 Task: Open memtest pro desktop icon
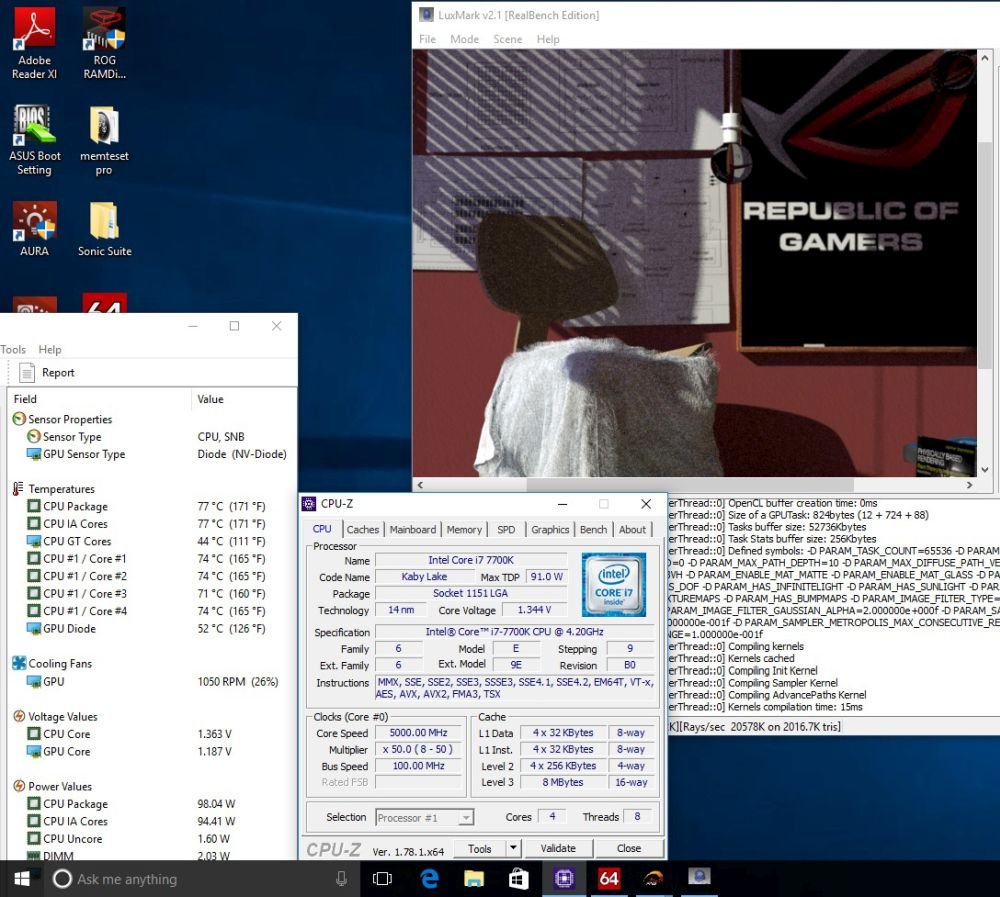click(x=104, y=140)
